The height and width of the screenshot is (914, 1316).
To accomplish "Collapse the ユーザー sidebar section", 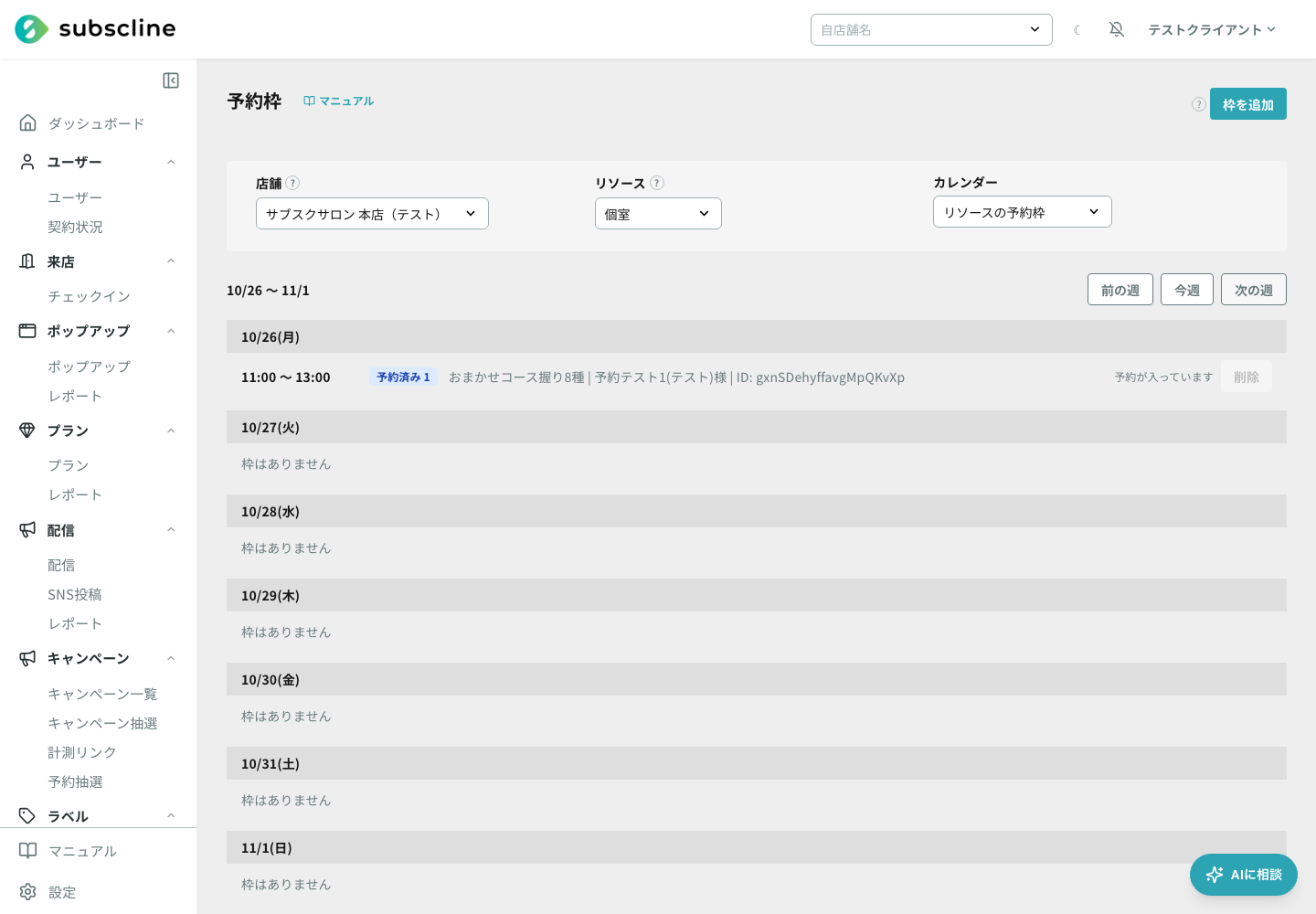I will click(171, 162).
